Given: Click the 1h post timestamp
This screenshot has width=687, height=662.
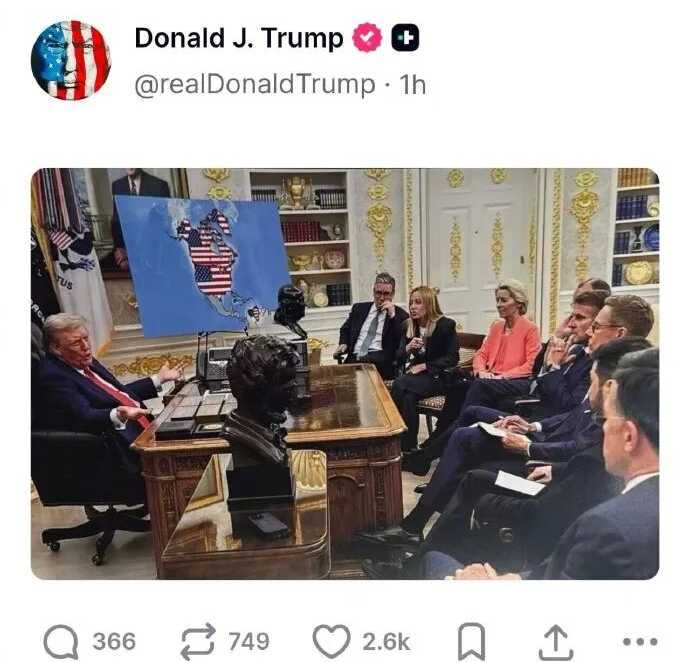Looking at the screenshot, I should click(412, 84).
